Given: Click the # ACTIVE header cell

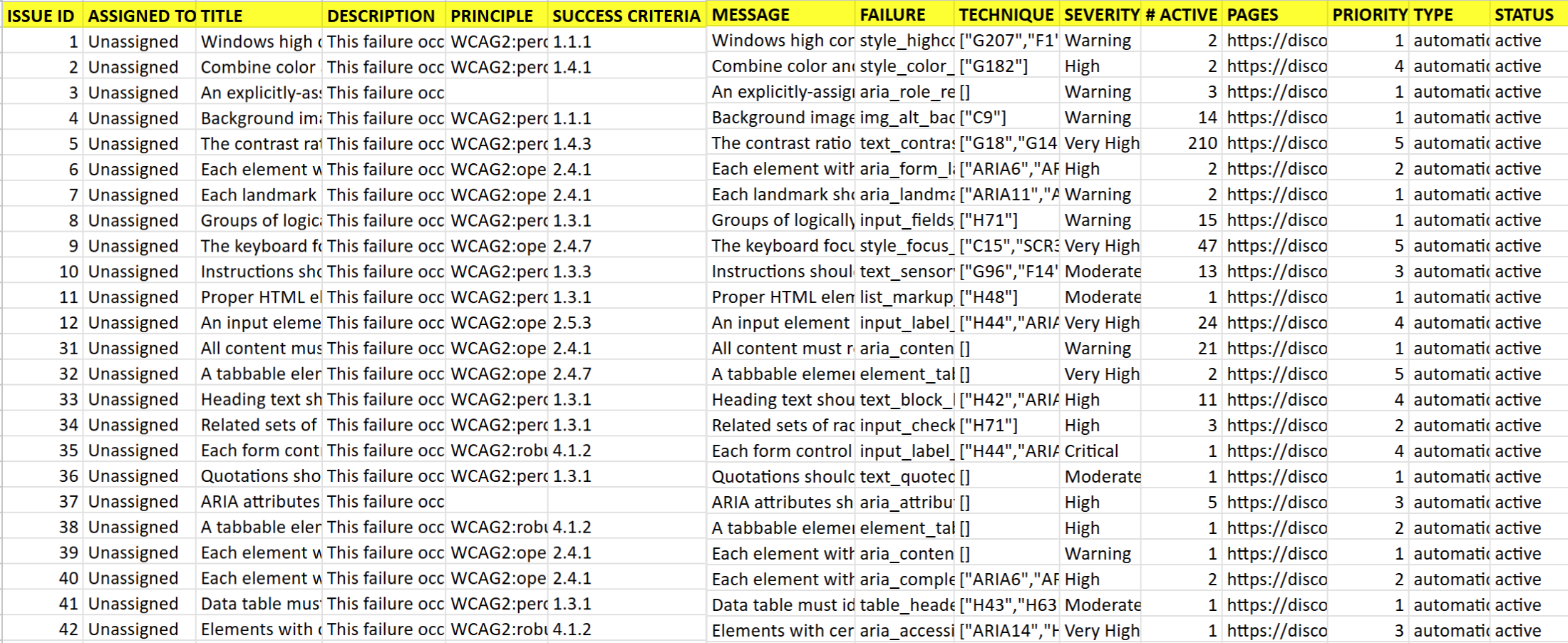Looking at the screenshot, I should (x=1182, y=15).
